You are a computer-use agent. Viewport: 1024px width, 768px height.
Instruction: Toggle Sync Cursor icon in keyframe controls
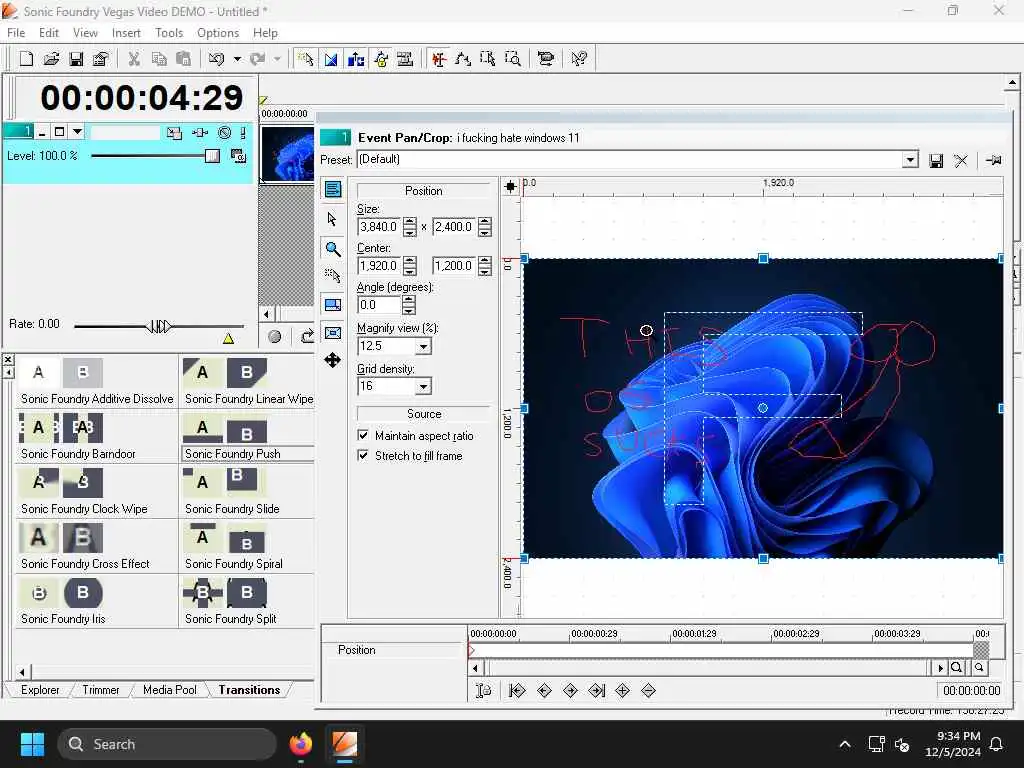[x=483, y=690]
